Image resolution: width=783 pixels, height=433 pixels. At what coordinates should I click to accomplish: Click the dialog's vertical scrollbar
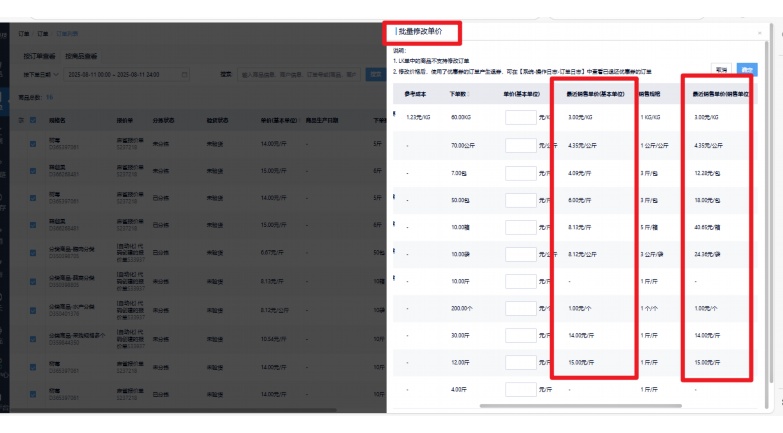[x=767, y=225]
